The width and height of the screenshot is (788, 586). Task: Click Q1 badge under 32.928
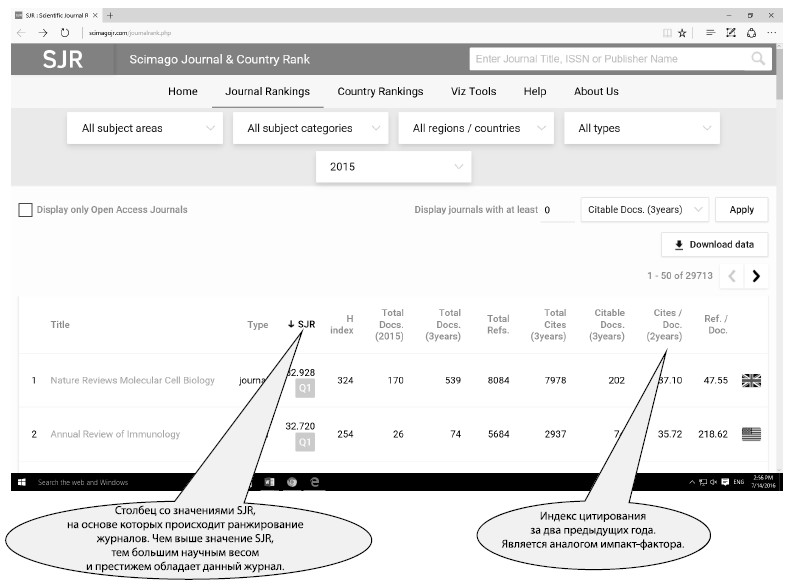tap(305, 388)
